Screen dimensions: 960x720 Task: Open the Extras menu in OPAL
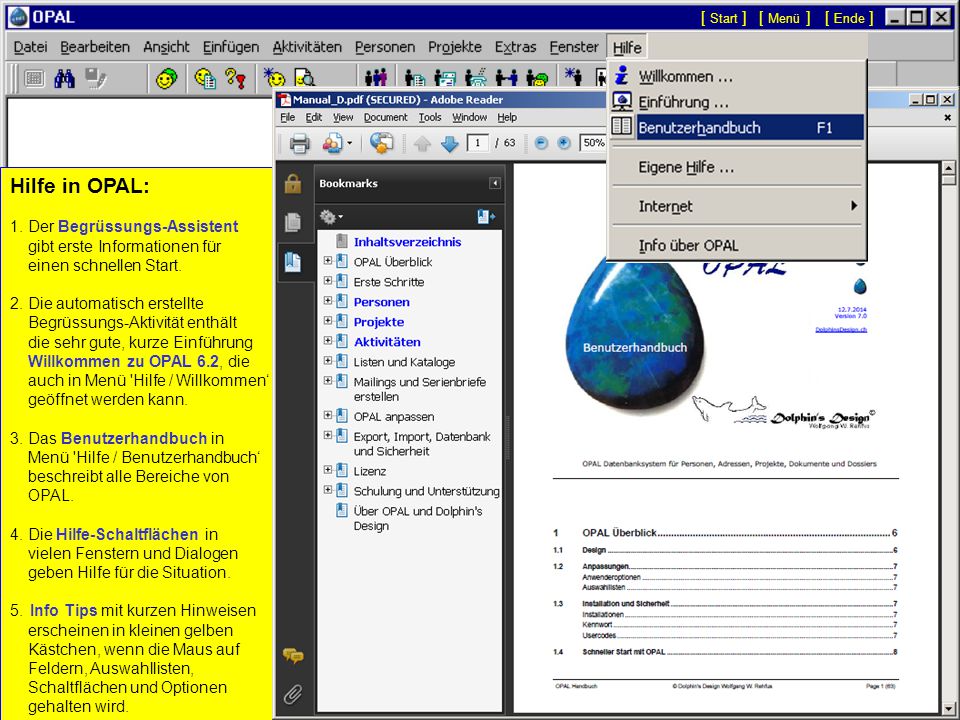click(515, 47)
